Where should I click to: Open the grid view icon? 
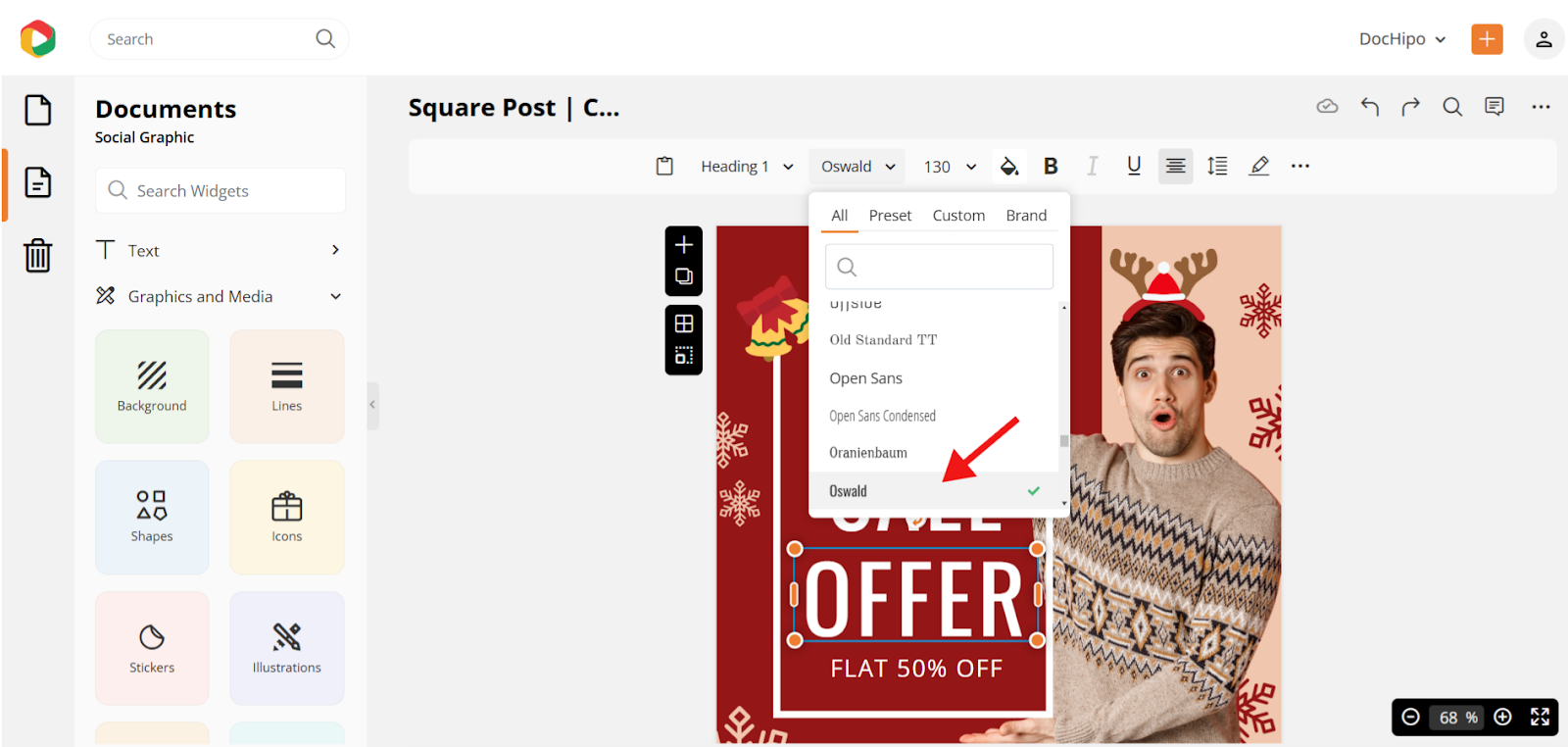[x=684, y=324]
